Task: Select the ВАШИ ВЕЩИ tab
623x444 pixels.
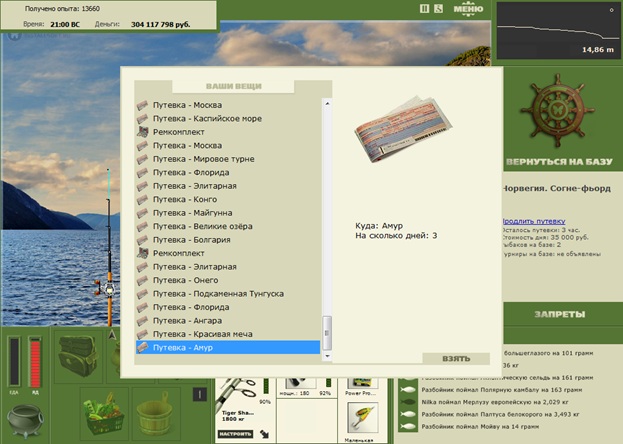Action: [x=233, y=86]
